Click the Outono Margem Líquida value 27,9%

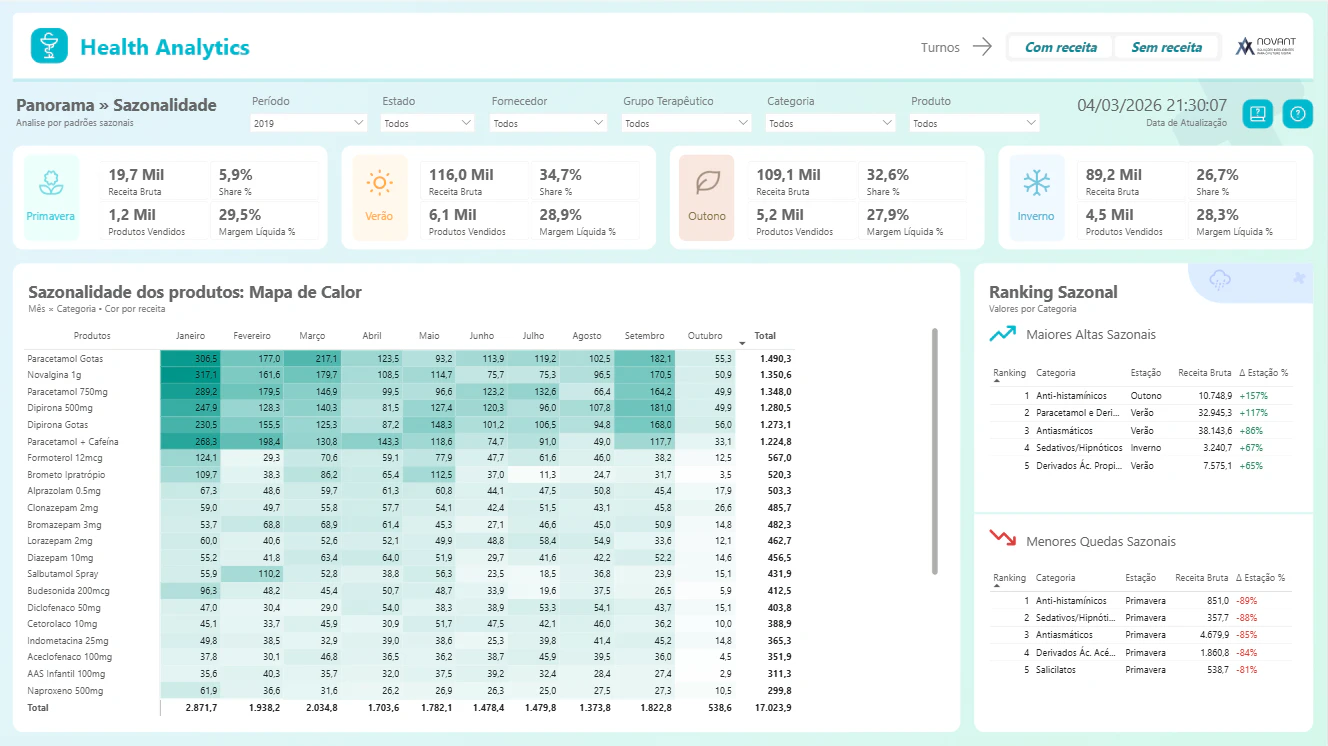tap(888, 214)
